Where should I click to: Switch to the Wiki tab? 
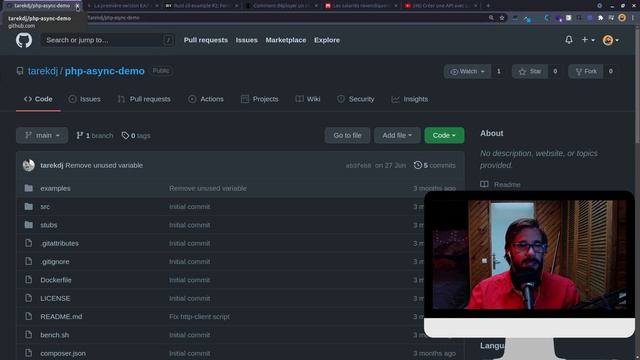pos(308,99)
